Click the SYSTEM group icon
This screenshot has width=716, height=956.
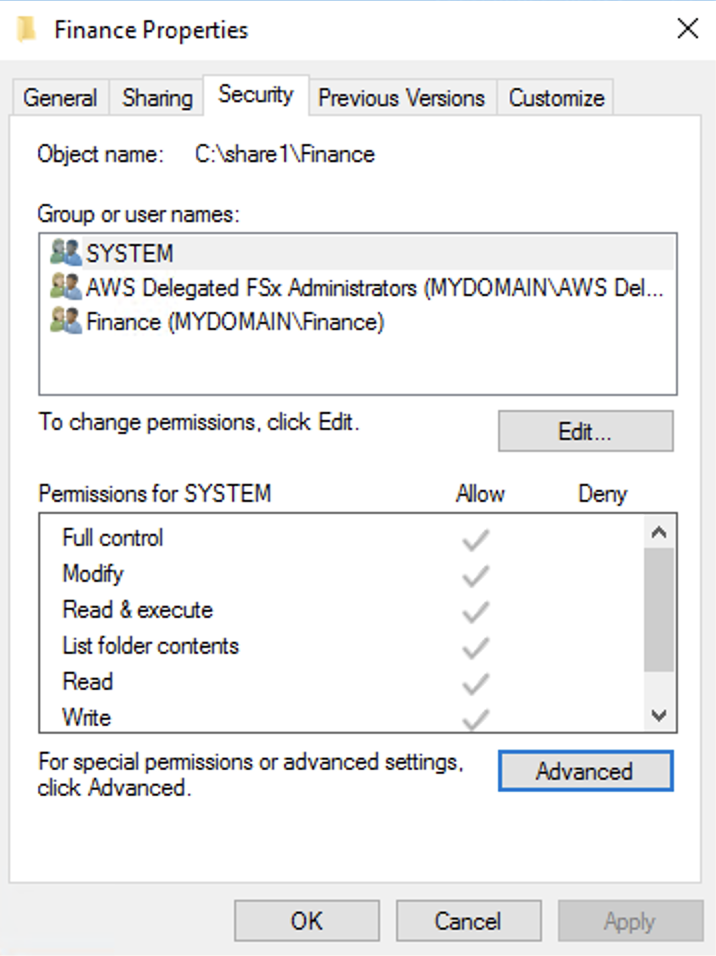(x=65, y=252)
